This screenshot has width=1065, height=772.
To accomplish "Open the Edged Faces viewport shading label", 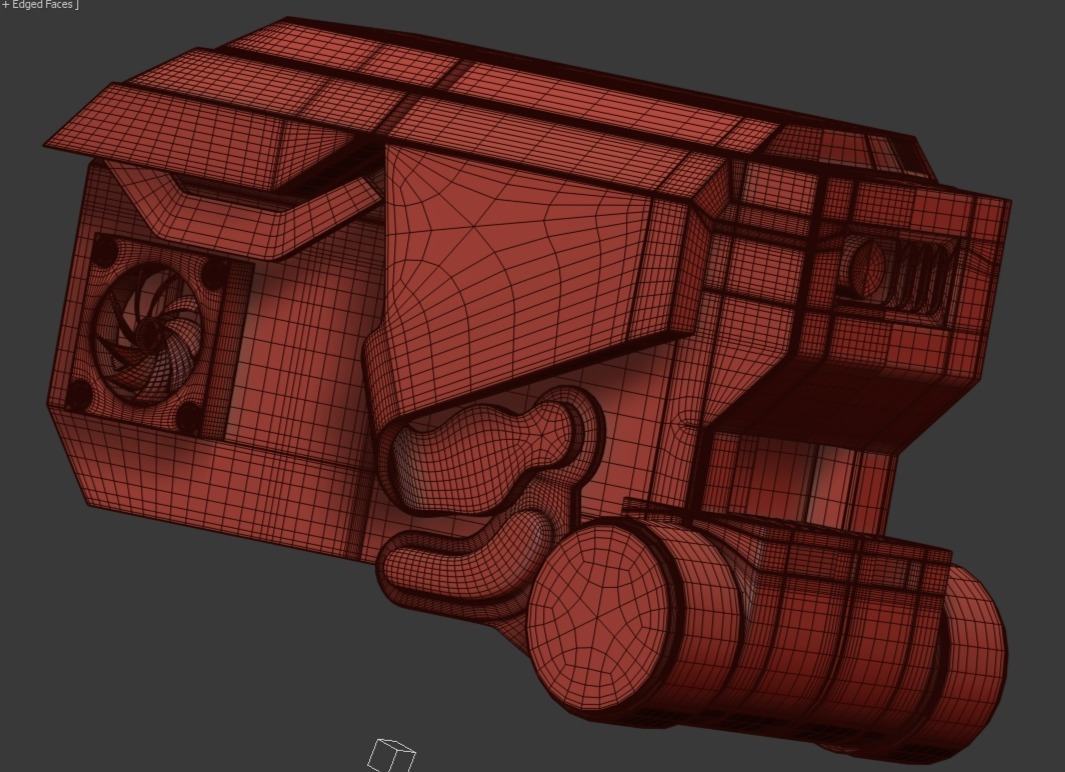I will [42, 5].
